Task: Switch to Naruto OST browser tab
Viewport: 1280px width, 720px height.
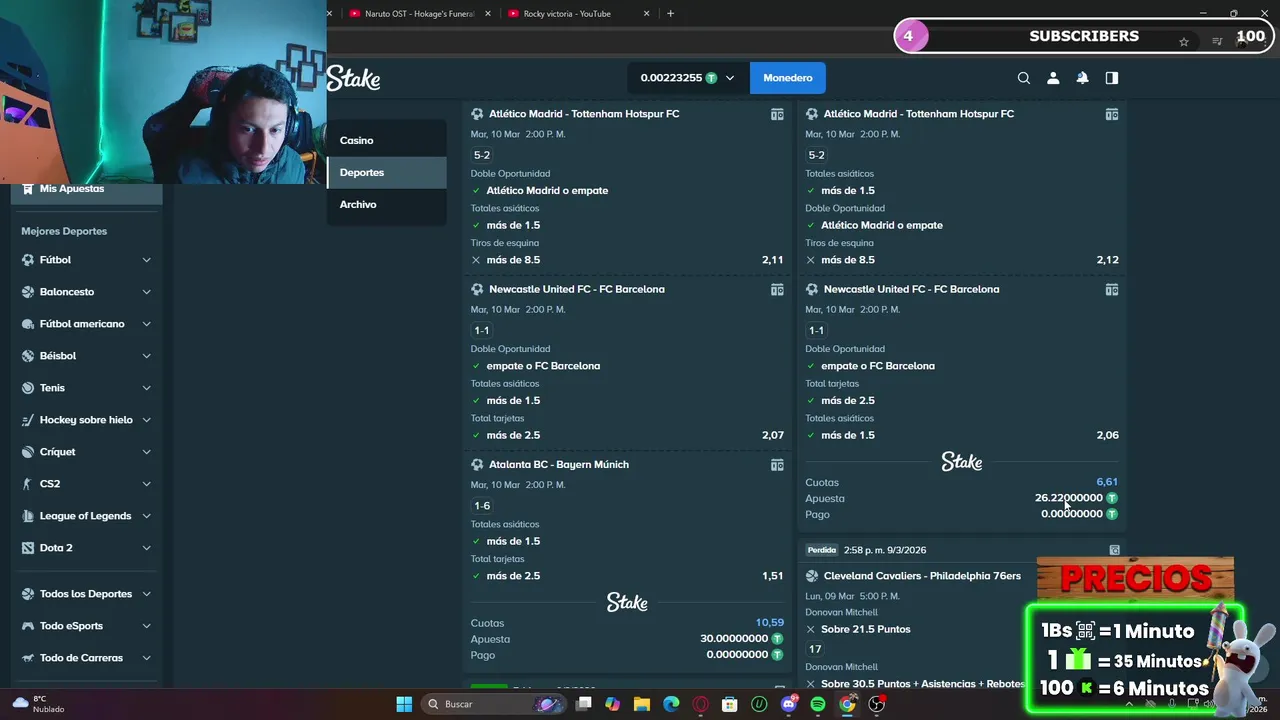Action: (418, 14)
